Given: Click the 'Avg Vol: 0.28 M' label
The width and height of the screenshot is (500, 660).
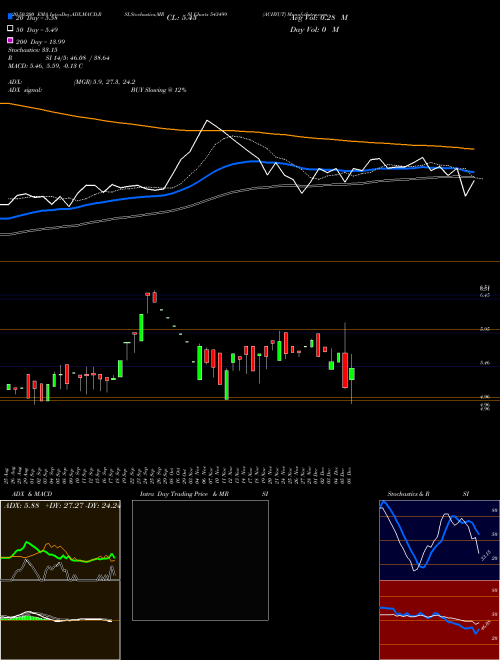Looking at the screenshot, I should [x=319, y=18].
